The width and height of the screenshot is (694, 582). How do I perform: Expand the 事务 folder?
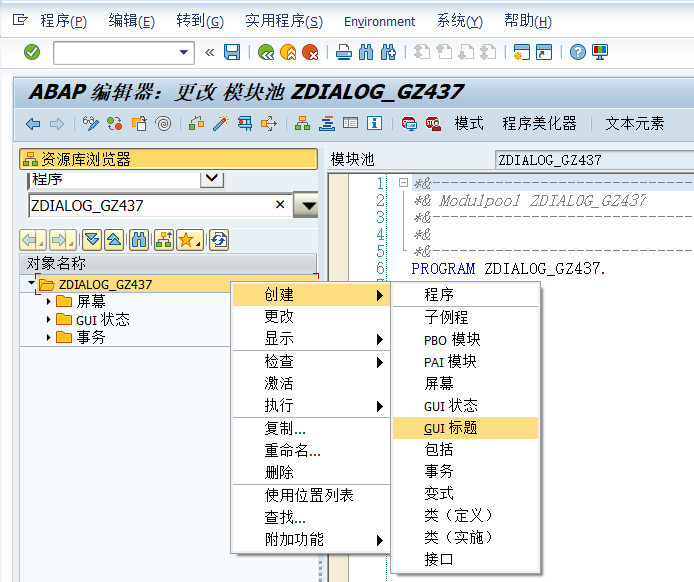click(x=49, y=338)
